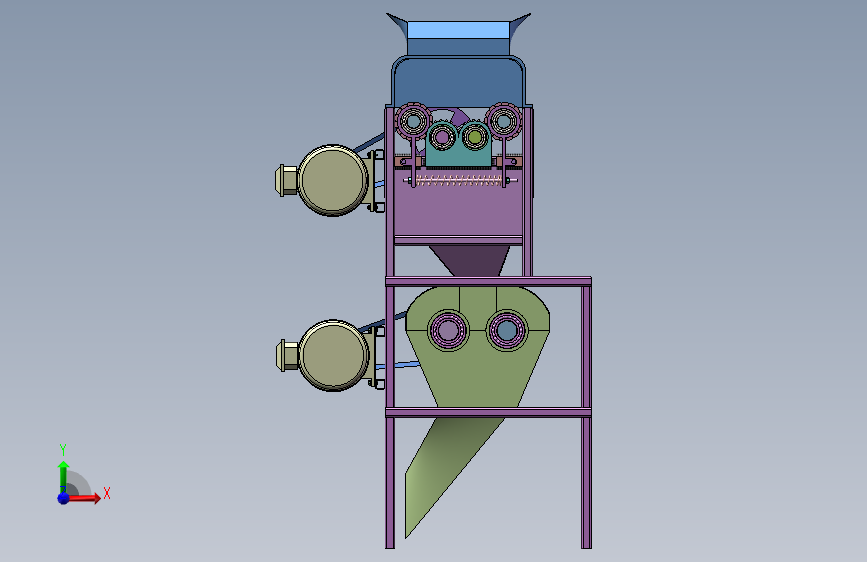Select the magenta bearing in teal housing

442,136
